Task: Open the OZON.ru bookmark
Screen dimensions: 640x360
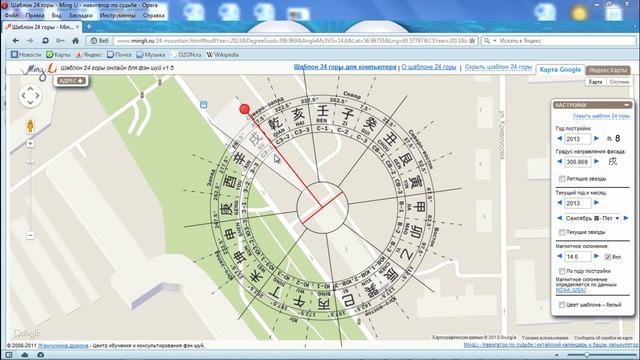Action: point(186,54)
